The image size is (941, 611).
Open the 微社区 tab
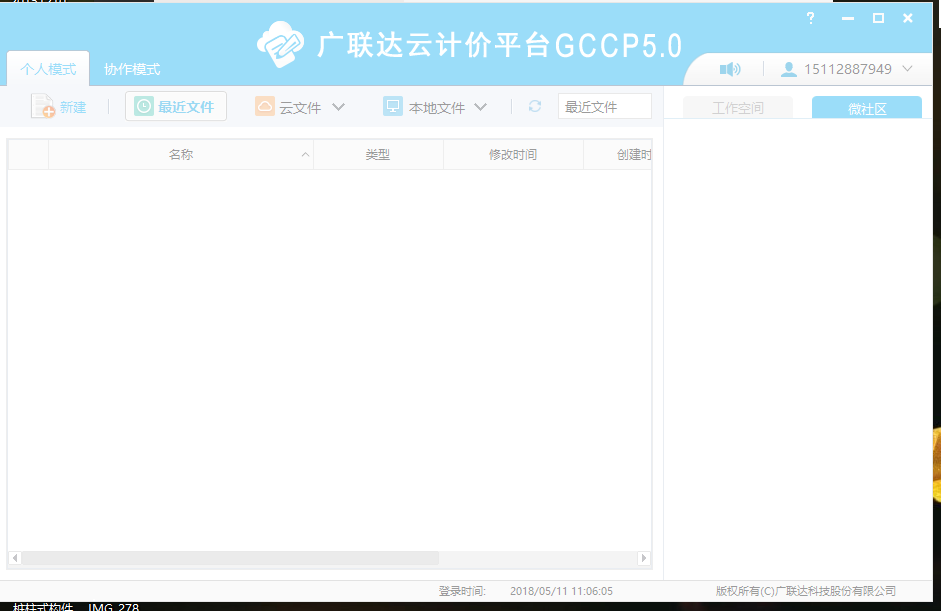point(867,108)
